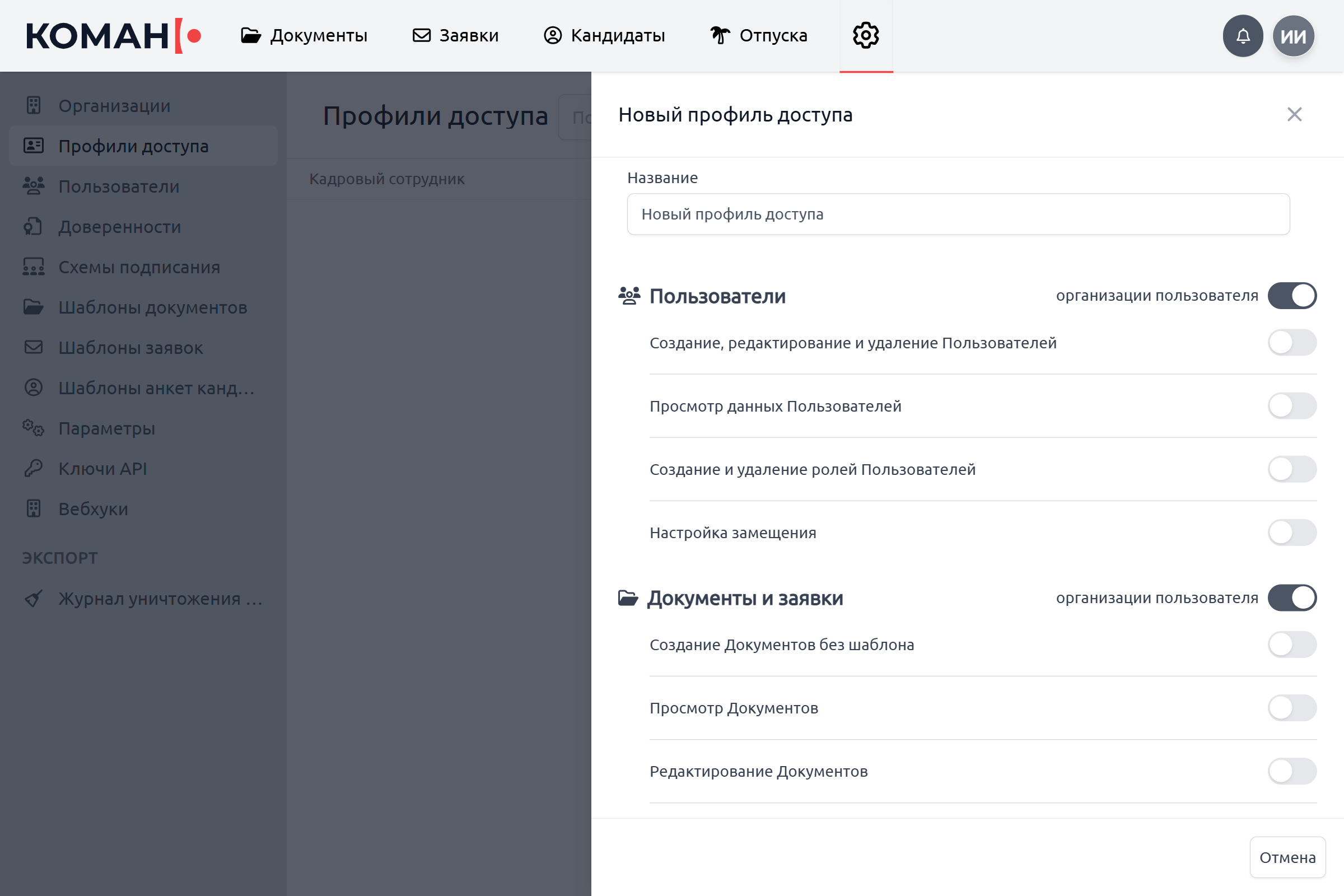Open notifications via the bell icon
Image resolution: width=1344 pixels, height=896 pixels.
click(x=1242, y=36)
